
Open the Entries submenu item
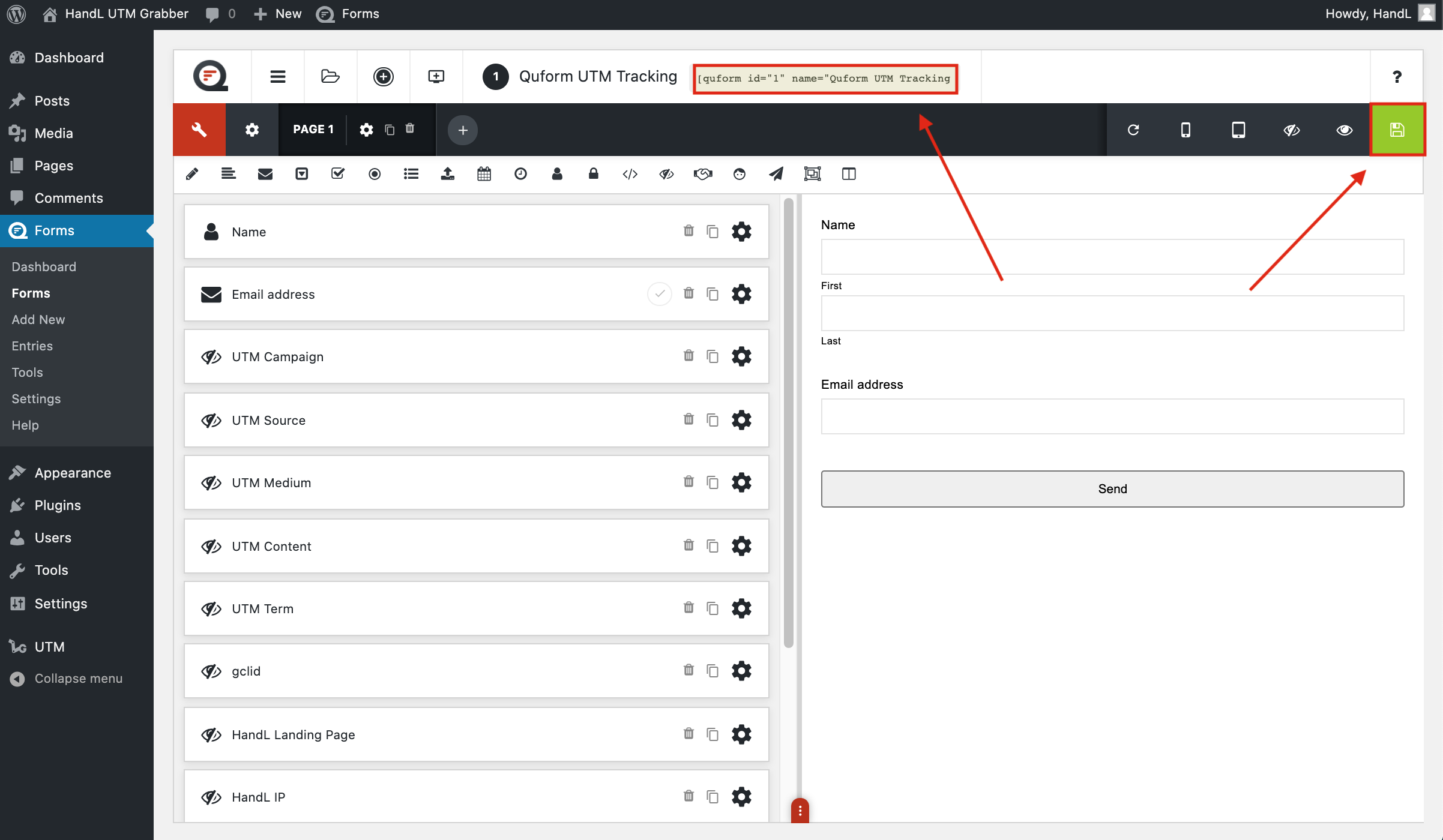pos(32,346)
